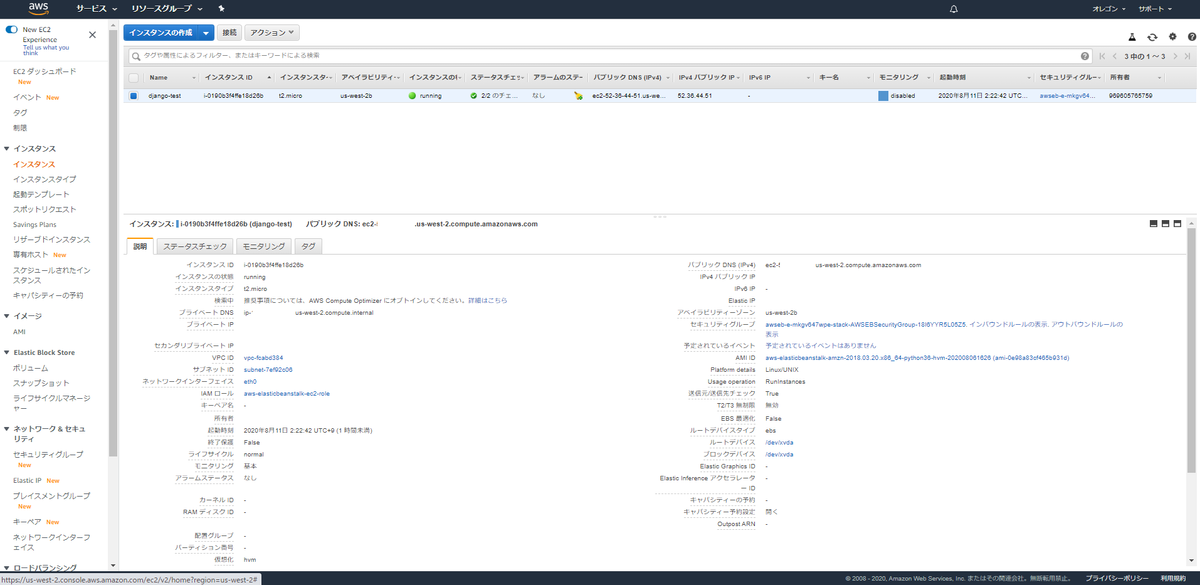The width and height of the screenshot is (1200, 585).
Task: Toggle New EC2 Experience switch
Action: coord(12,31)
